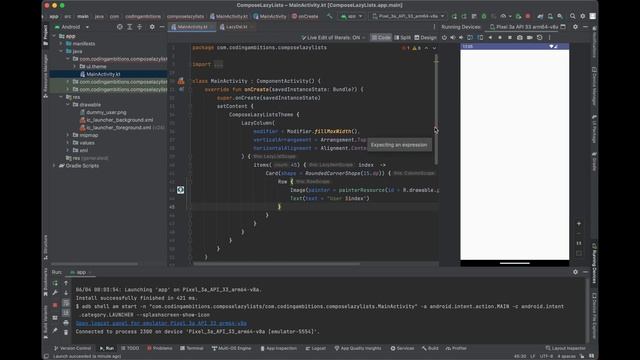Click the search magnifier in the main toolbar

click(572, 16)
